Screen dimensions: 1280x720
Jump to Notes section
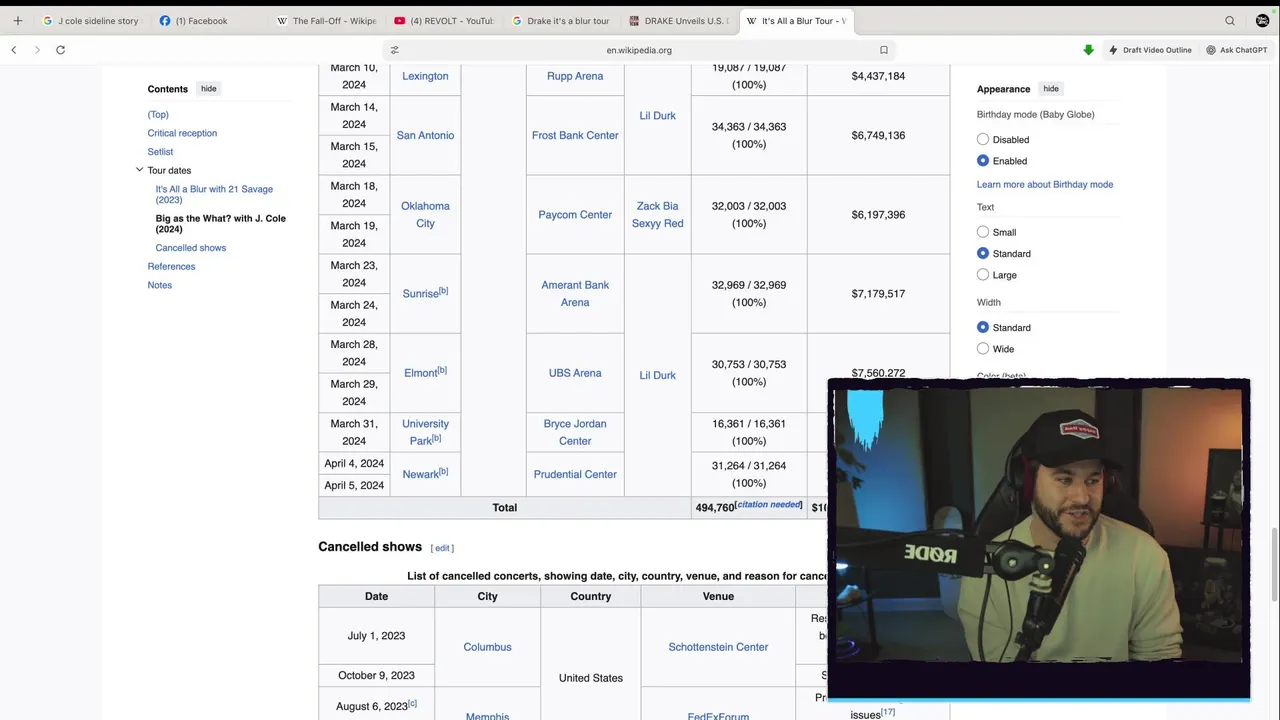pos(160,285)
